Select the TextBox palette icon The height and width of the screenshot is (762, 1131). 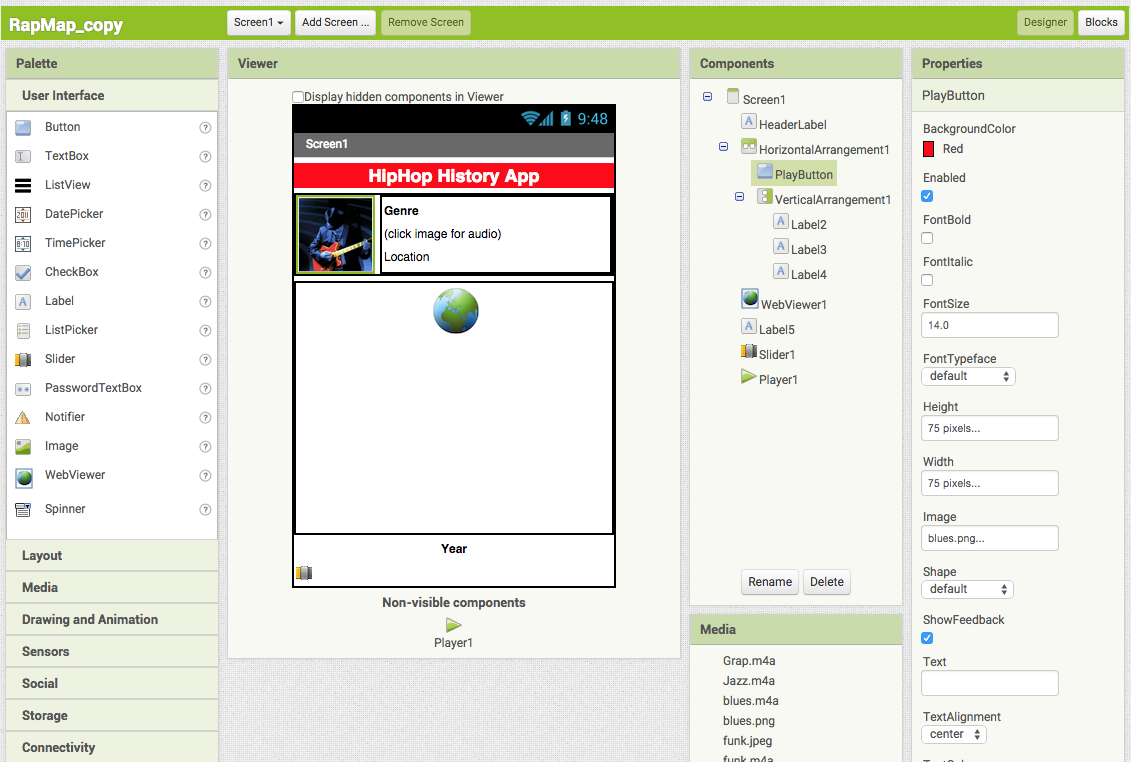23,157
